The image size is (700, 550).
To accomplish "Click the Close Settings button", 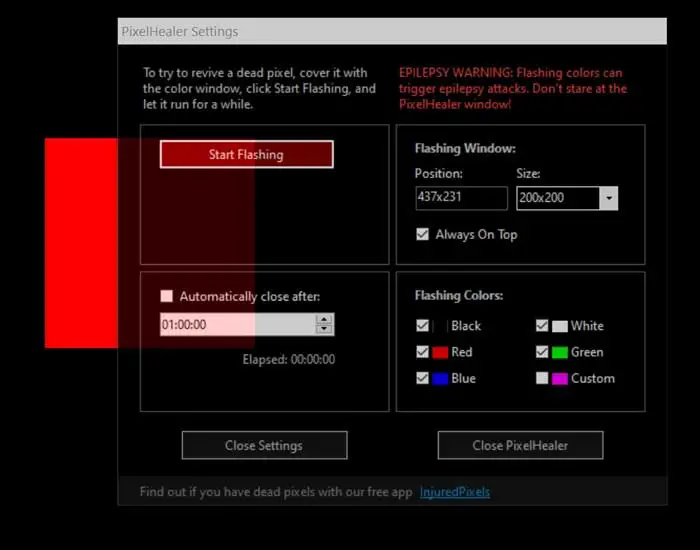I will pos(264,445).
